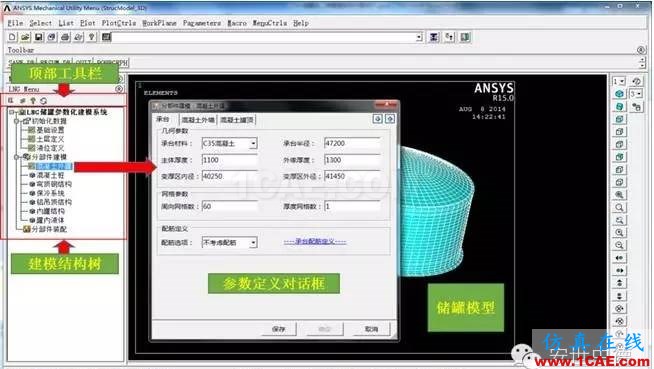Click the New Analysis icon in top toolbar
The height and width of the screenshot is (369, 654).
coord(13,37)
